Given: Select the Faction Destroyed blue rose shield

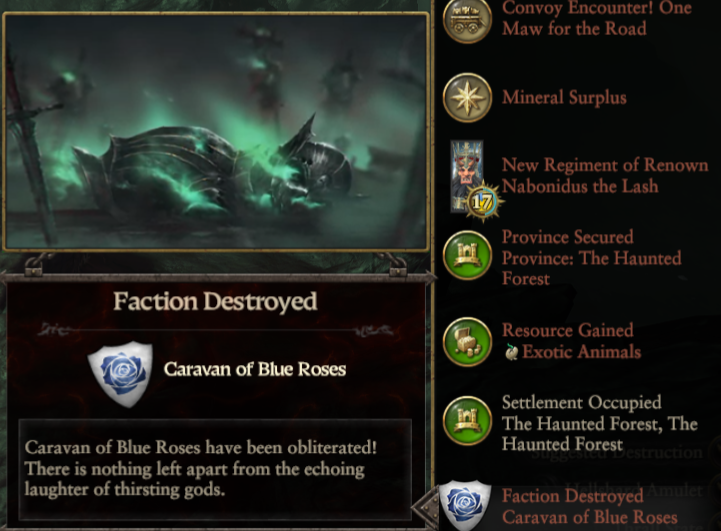Looking at the screenshot, I should tap(465, 505).
